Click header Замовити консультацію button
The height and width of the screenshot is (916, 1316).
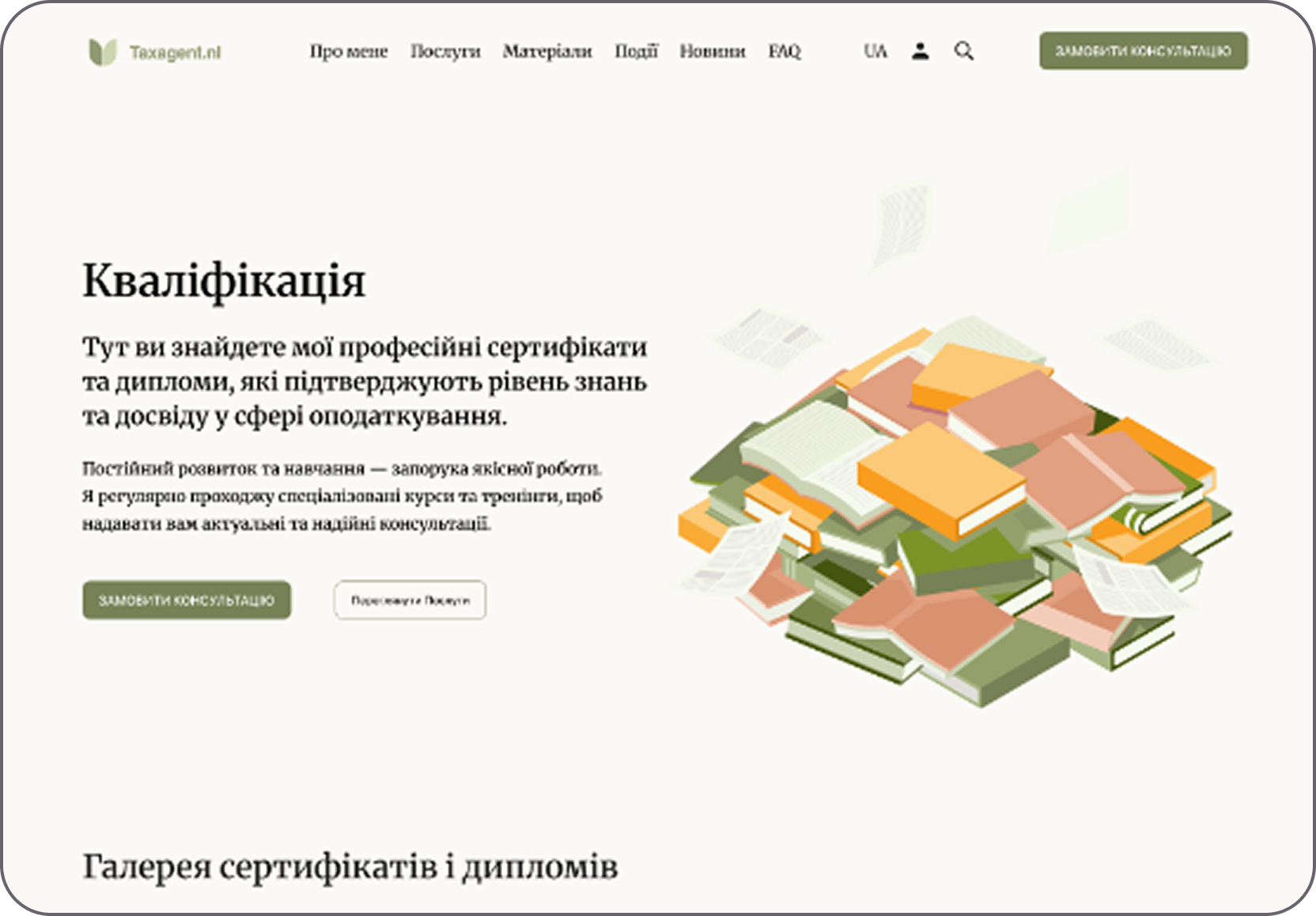click(1144, 51)
